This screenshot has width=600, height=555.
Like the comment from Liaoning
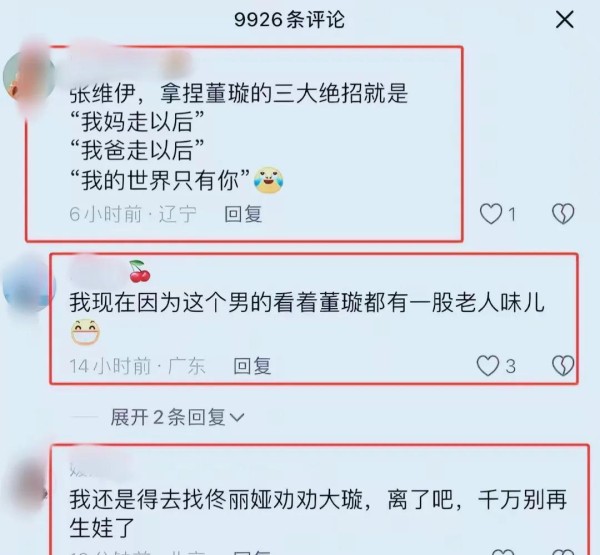pyautogui.click(x=491, y=213)
